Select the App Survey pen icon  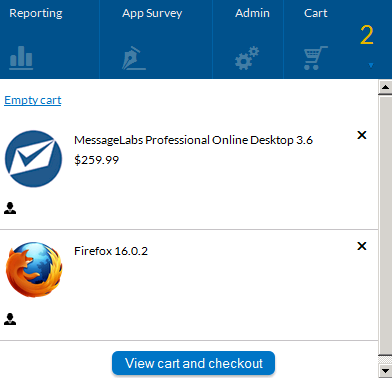coord(134,58)
